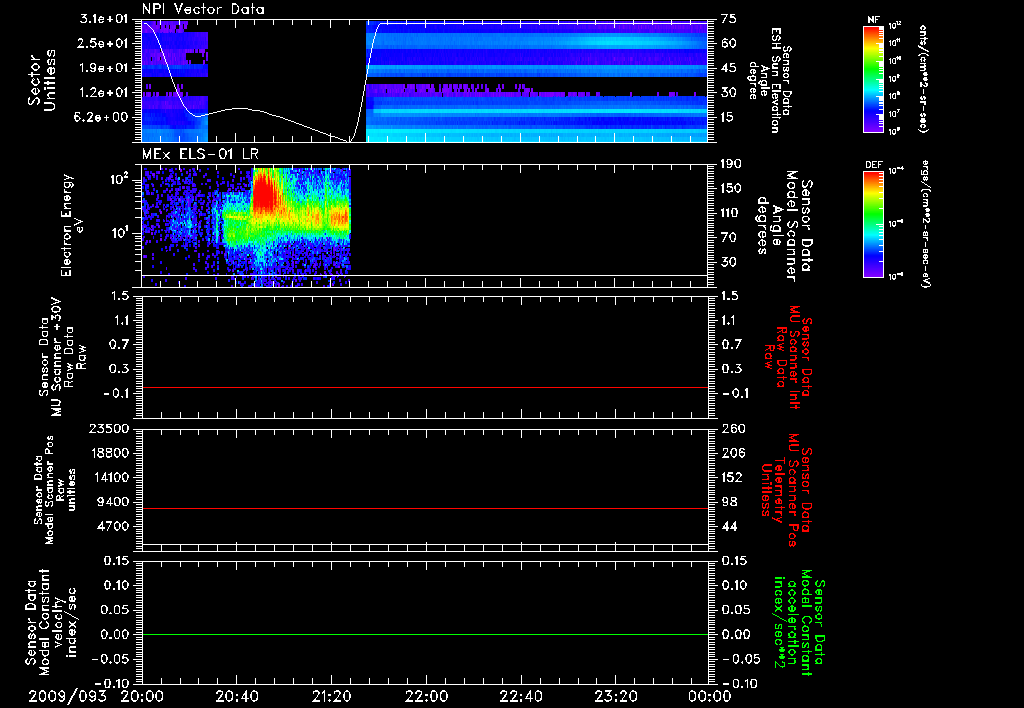The height and width of the screenshot is (708, 1024).
Task: Click the "98" telemetry tick label
Action: [728, 502]
